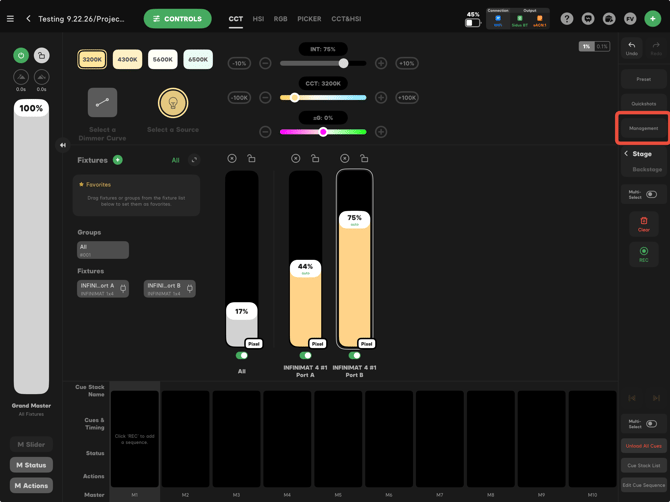Click the INT intensity slider handle
Viewport: 670px width, 502px height.
click(x=343, y=63)
